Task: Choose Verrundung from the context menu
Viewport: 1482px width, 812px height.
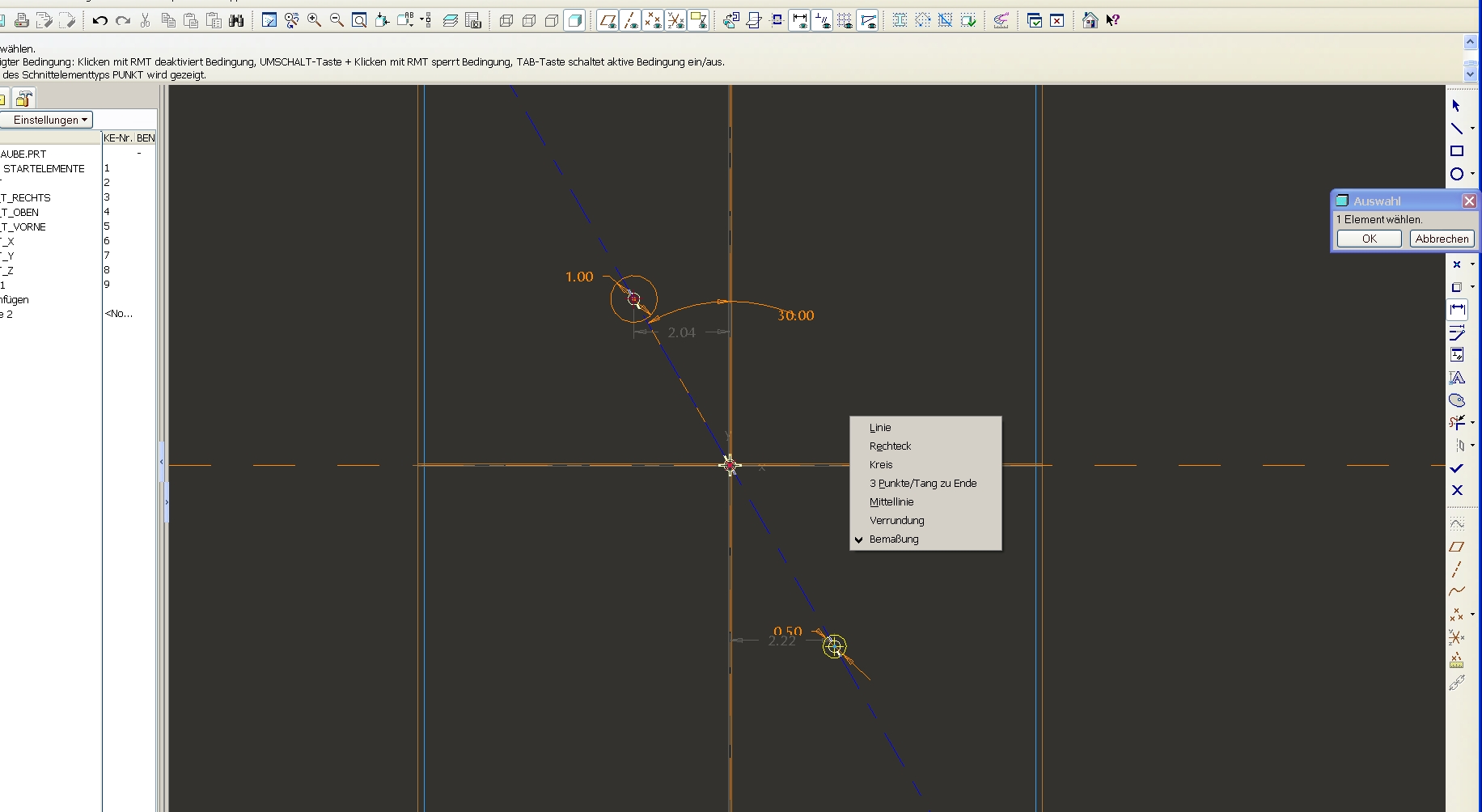Action: [896, 520]
